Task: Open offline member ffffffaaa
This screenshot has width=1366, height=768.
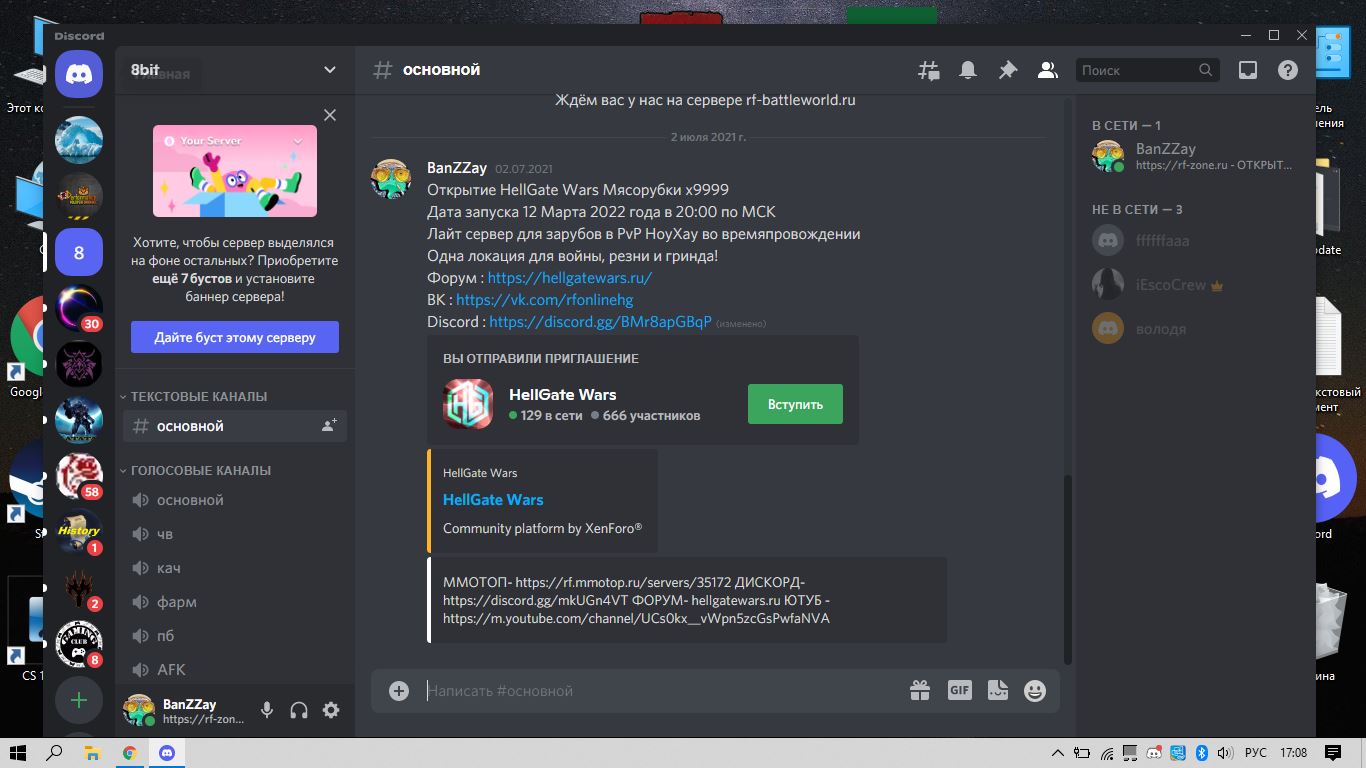Action: (1198, 240)
